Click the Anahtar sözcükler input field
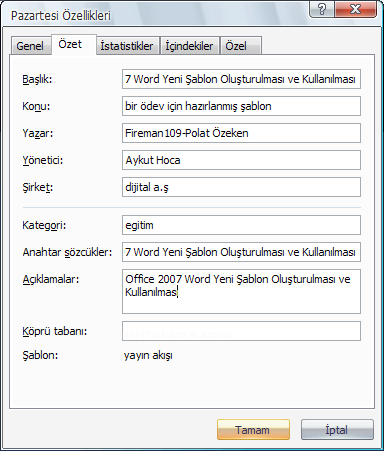Viewport: 384px width, 451px height. coord(241,252)
